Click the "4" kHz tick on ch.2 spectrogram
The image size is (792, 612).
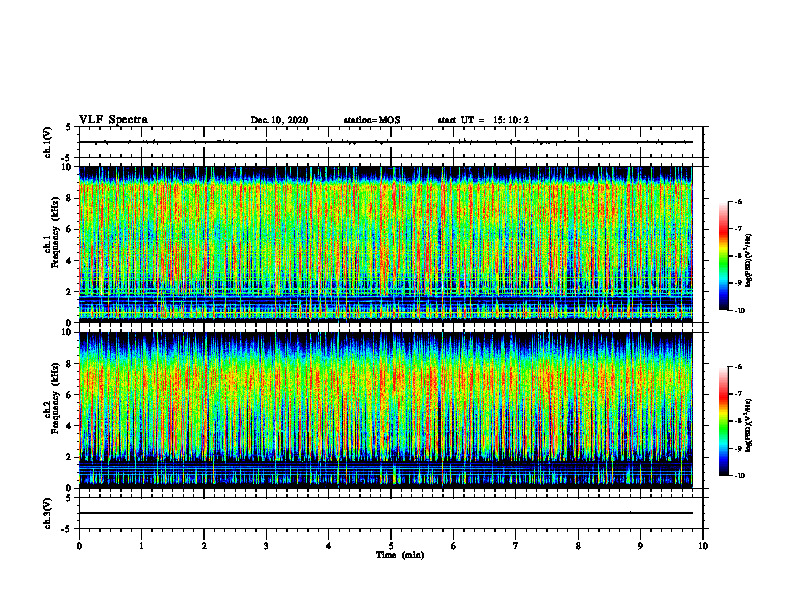[69, 426]
